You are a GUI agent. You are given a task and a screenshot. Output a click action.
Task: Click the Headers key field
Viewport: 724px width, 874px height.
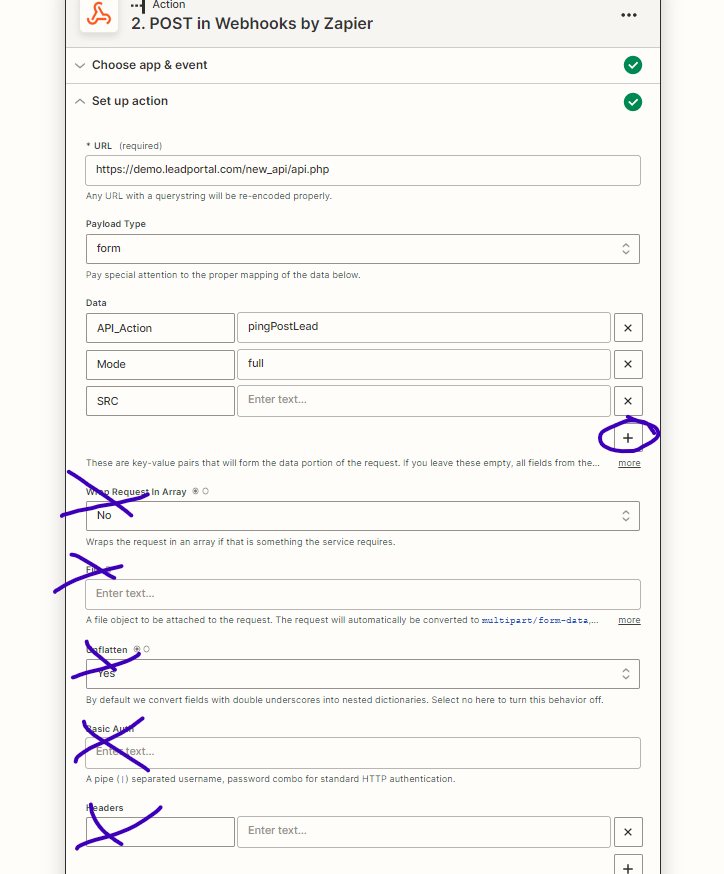point(161,832)
